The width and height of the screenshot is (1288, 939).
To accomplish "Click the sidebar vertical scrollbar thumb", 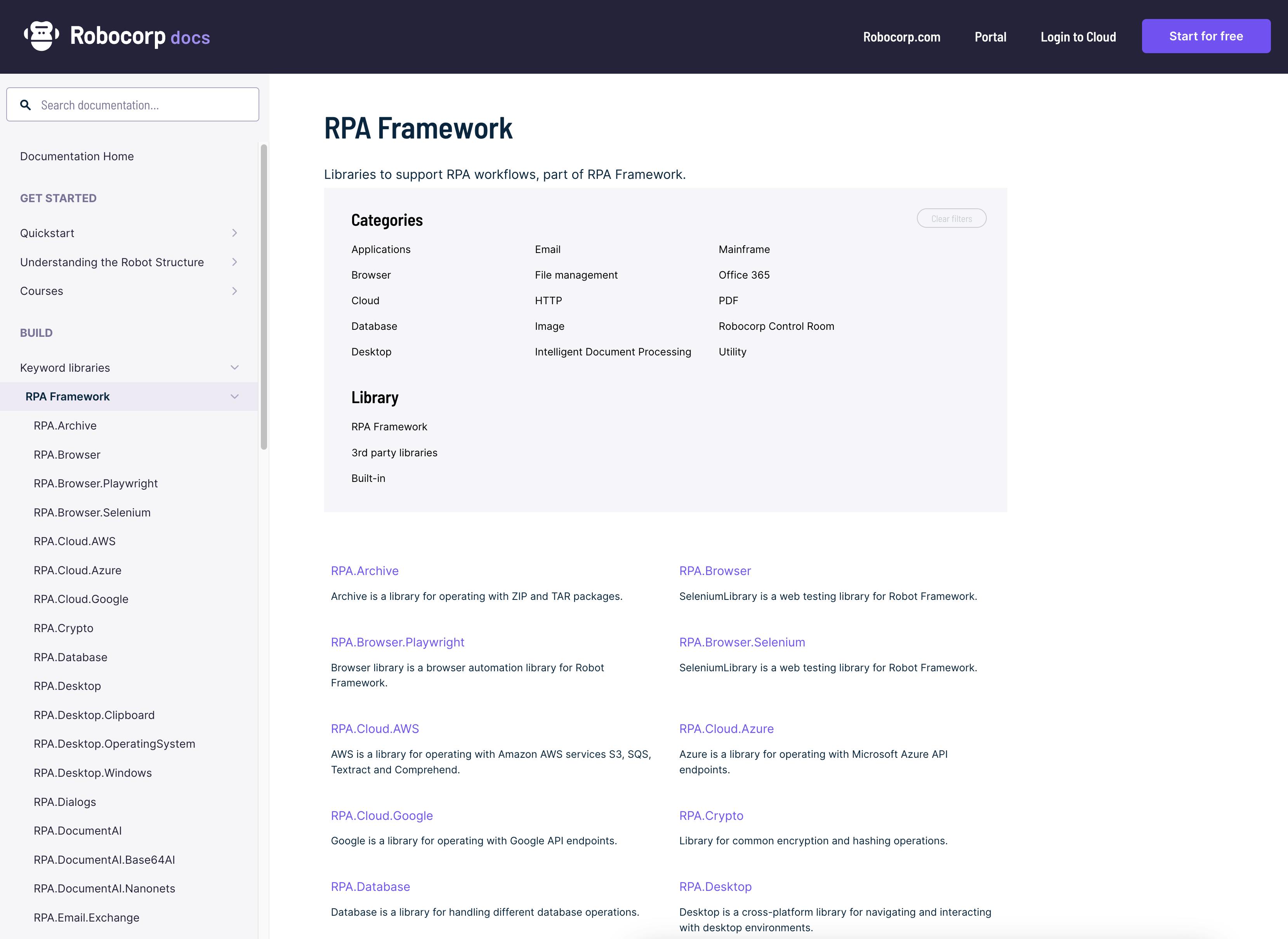I will click(x=264, y=297).
